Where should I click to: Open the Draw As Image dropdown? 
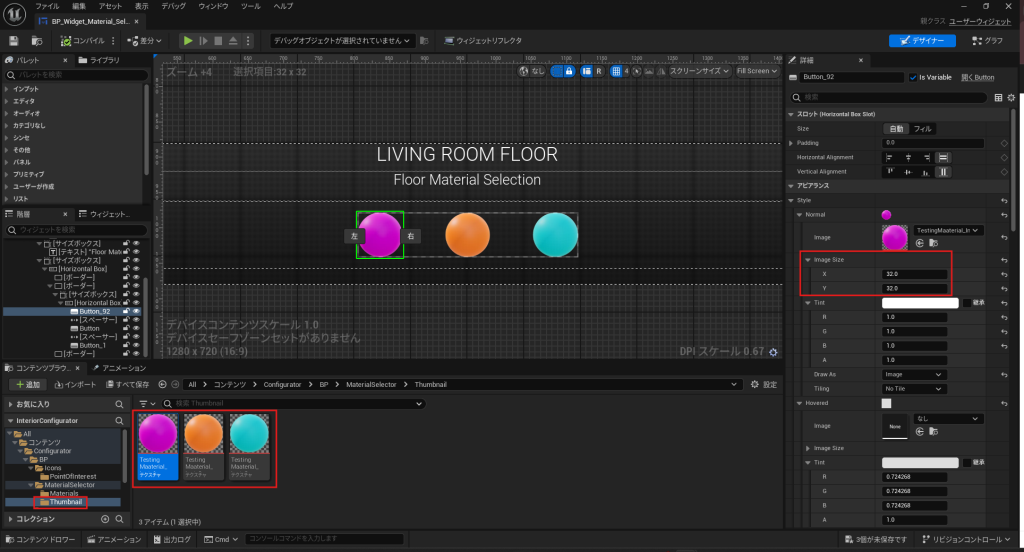913,374
